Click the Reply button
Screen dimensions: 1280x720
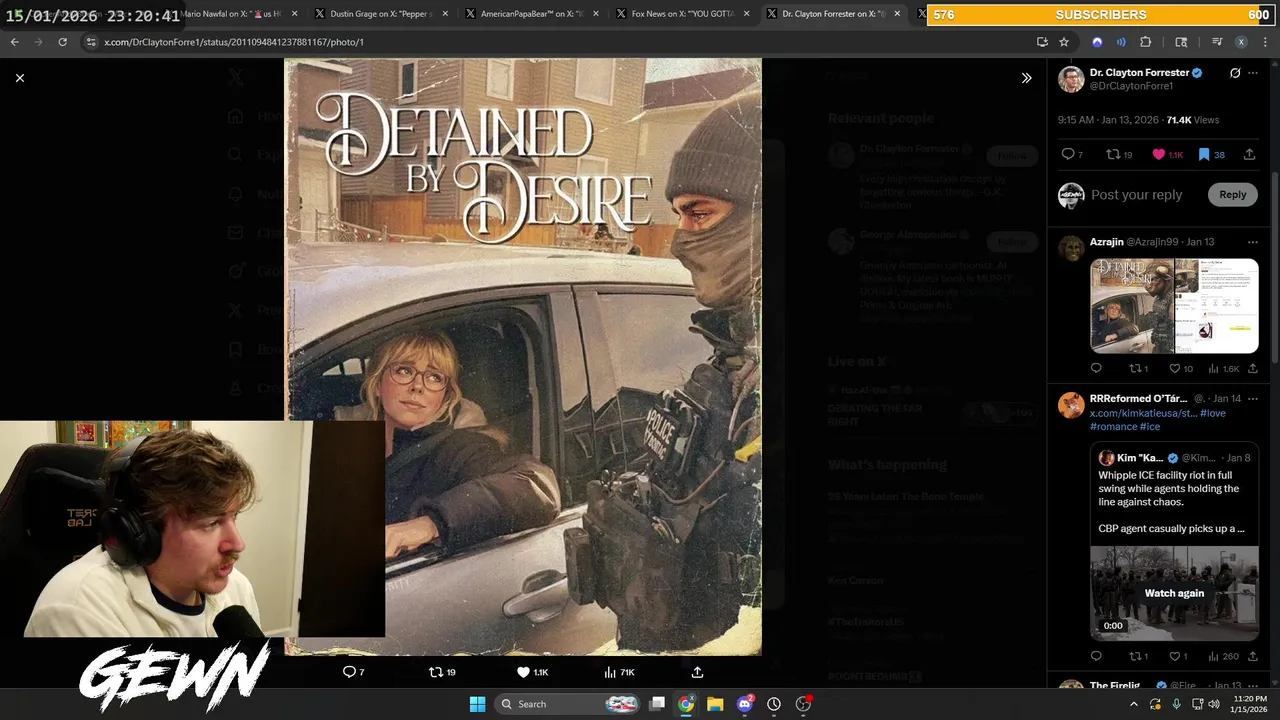tap(1232, 195)
